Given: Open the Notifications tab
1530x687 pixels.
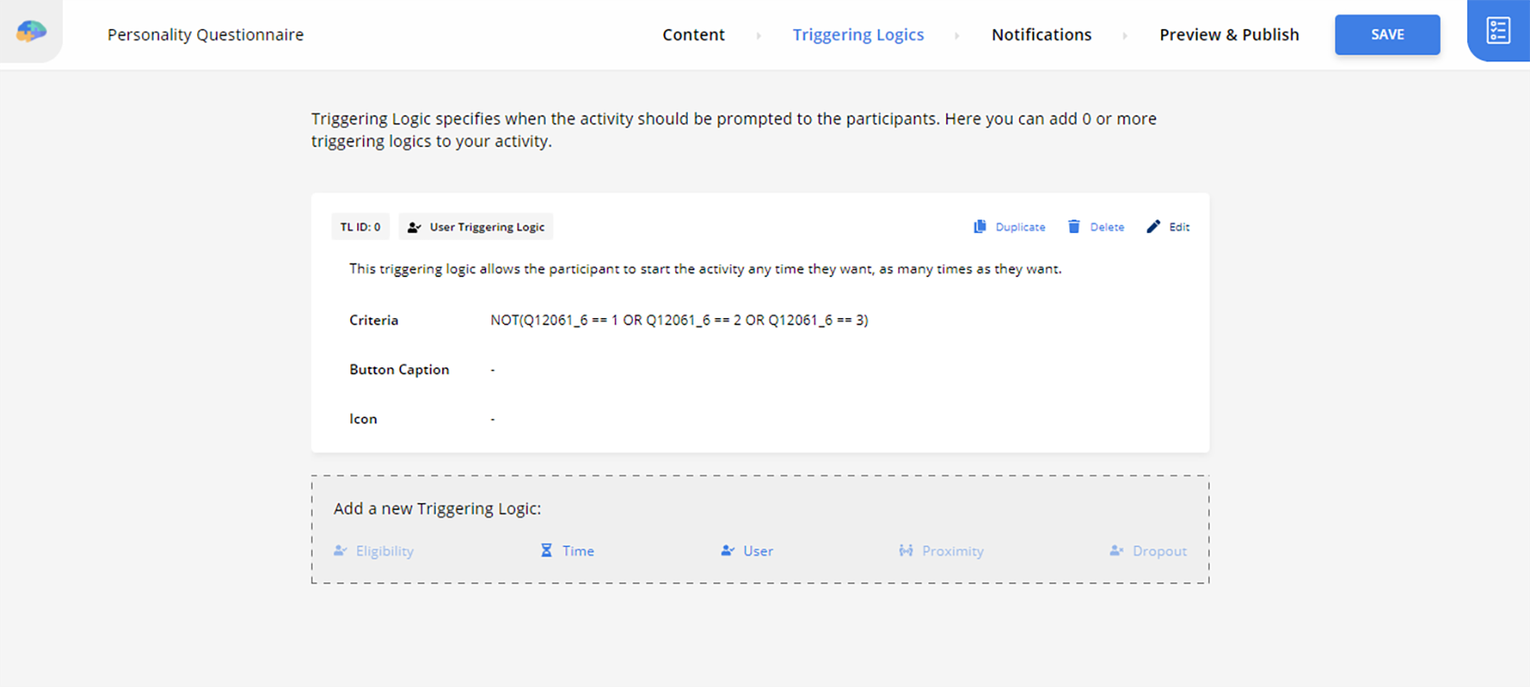Looking at the screenshot, I should [1041, 35].
